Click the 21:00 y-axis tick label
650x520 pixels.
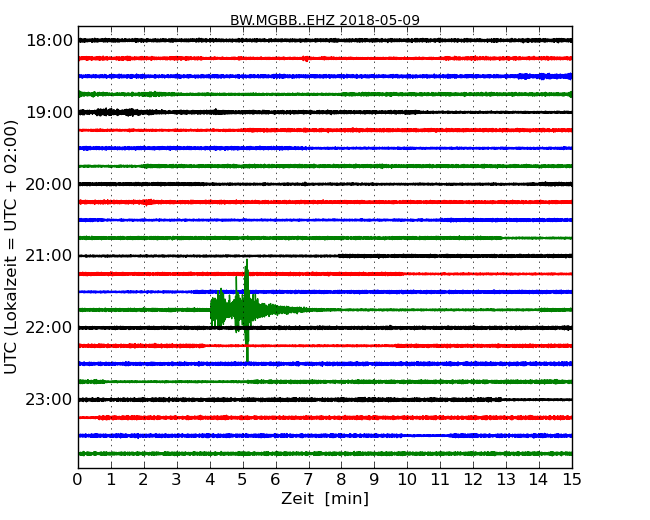click(x=49, y=256)
